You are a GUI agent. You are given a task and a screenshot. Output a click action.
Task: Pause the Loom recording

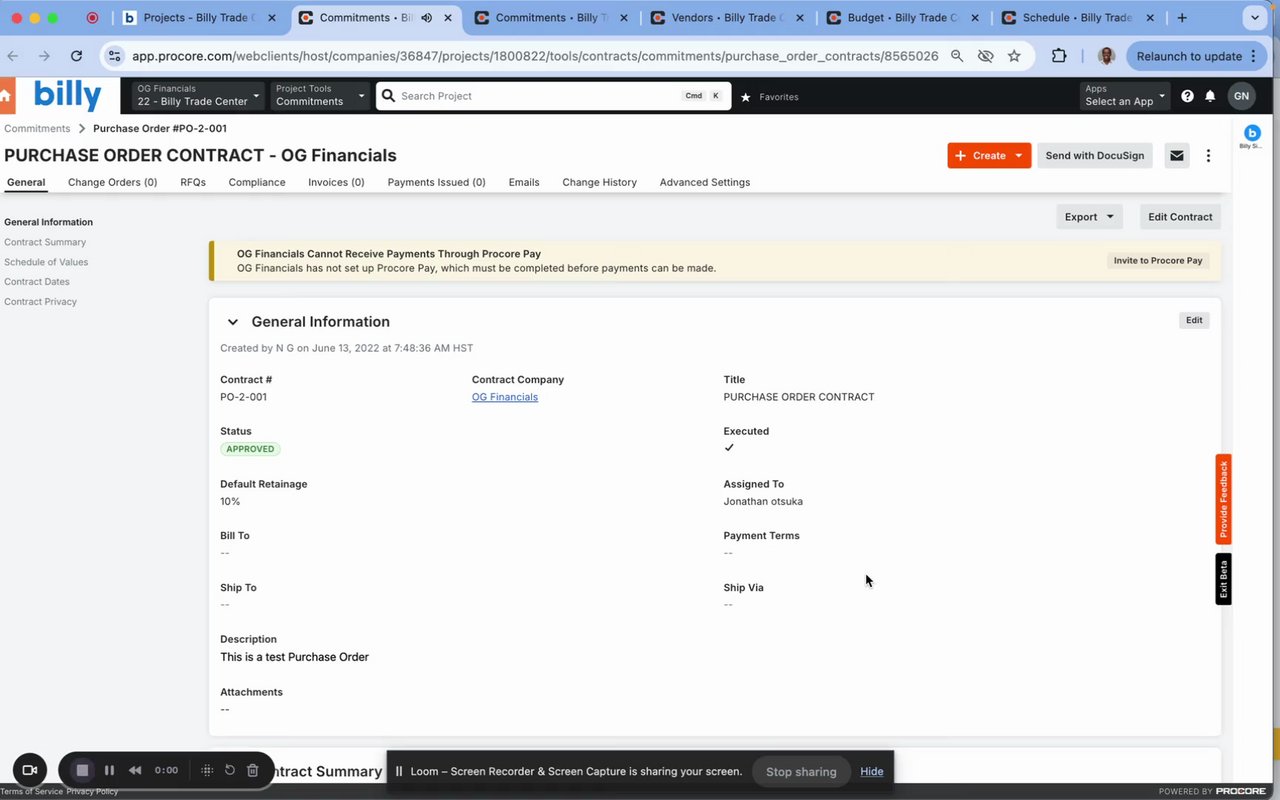click(x=109, y=770)
